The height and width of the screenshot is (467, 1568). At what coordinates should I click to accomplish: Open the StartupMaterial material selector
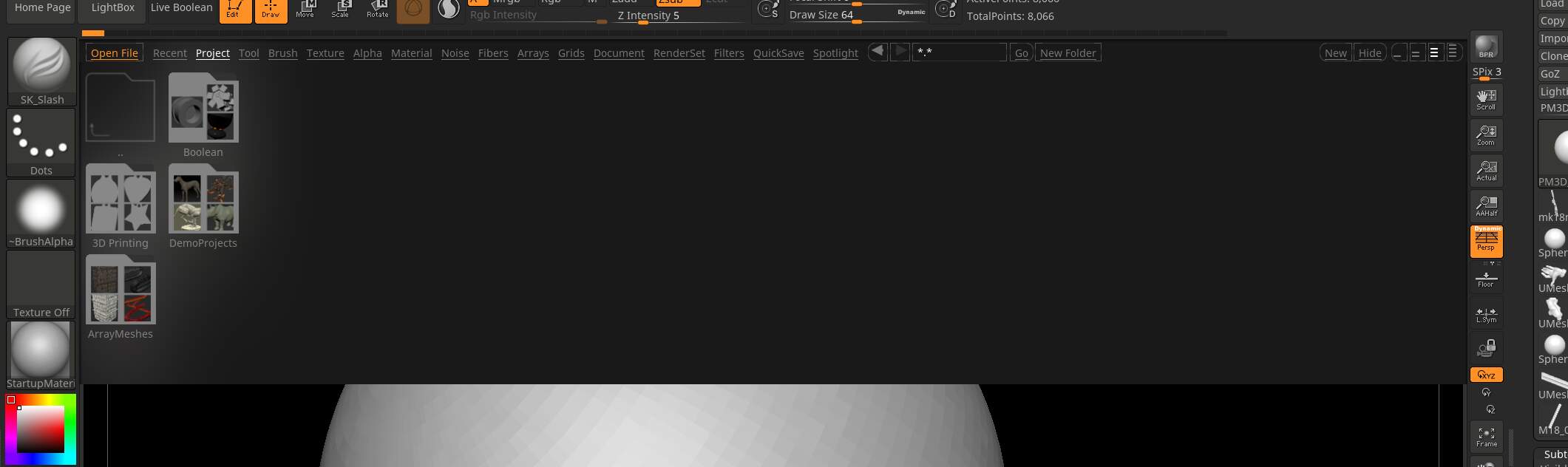41,355
